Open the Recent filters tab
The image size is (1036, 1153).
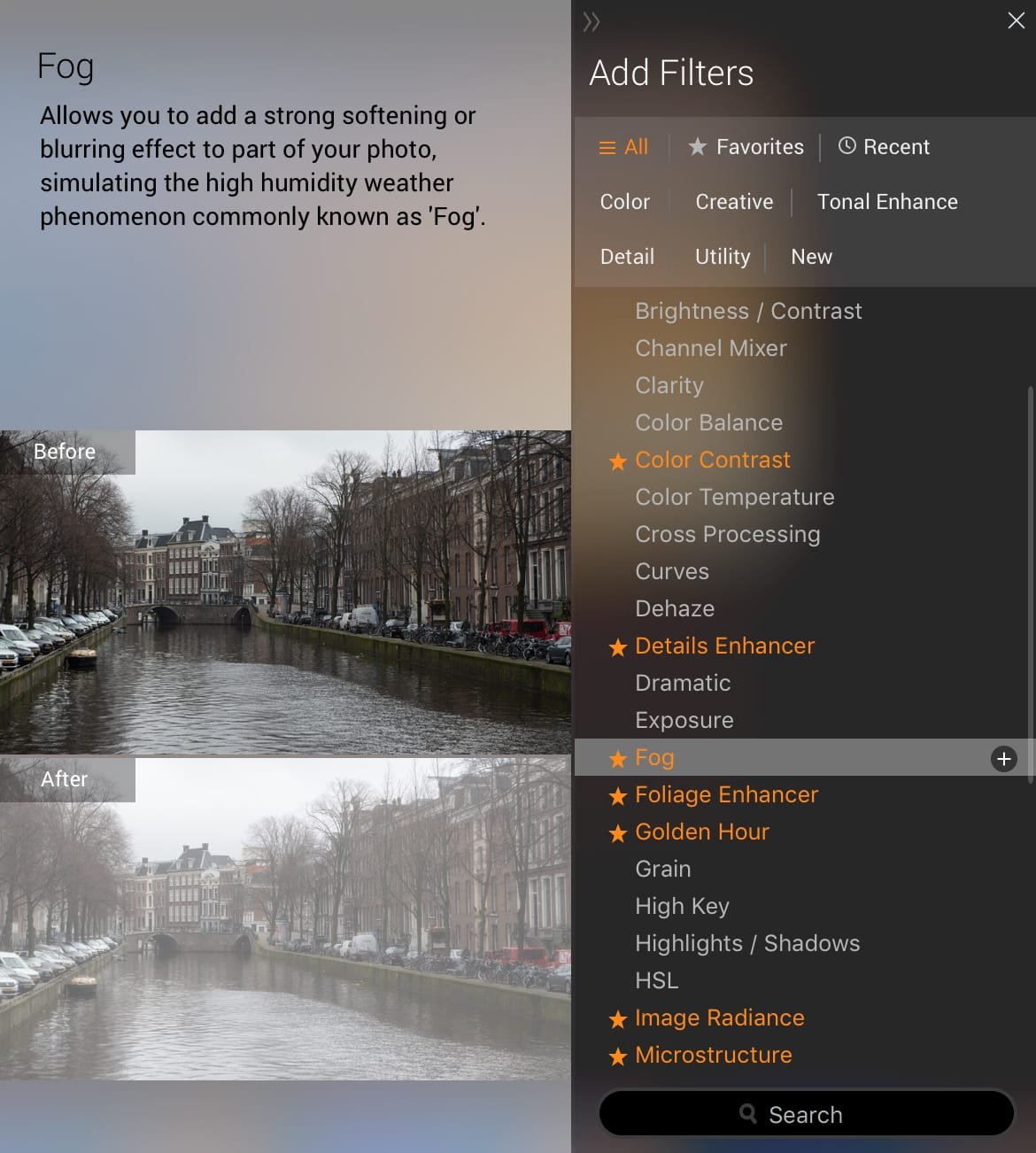coord(884,147)
